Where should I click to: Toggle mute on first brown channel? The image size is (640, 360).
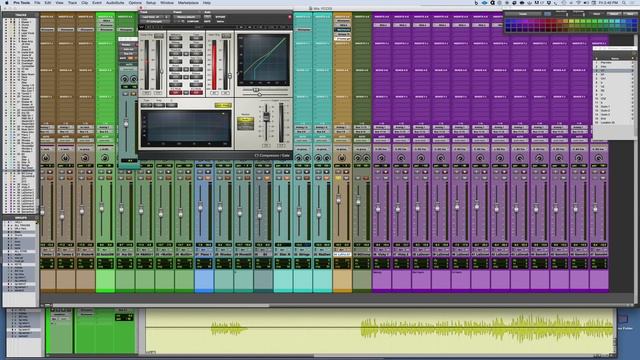[50, 178]
